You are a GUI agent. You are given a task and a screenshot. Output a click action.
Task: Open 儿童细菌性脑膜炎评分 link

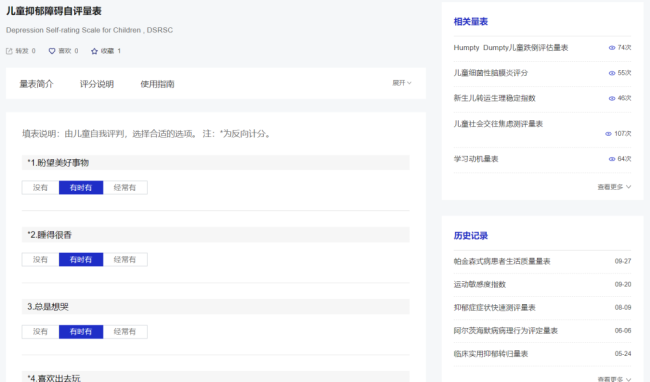[x=491, y=73]
